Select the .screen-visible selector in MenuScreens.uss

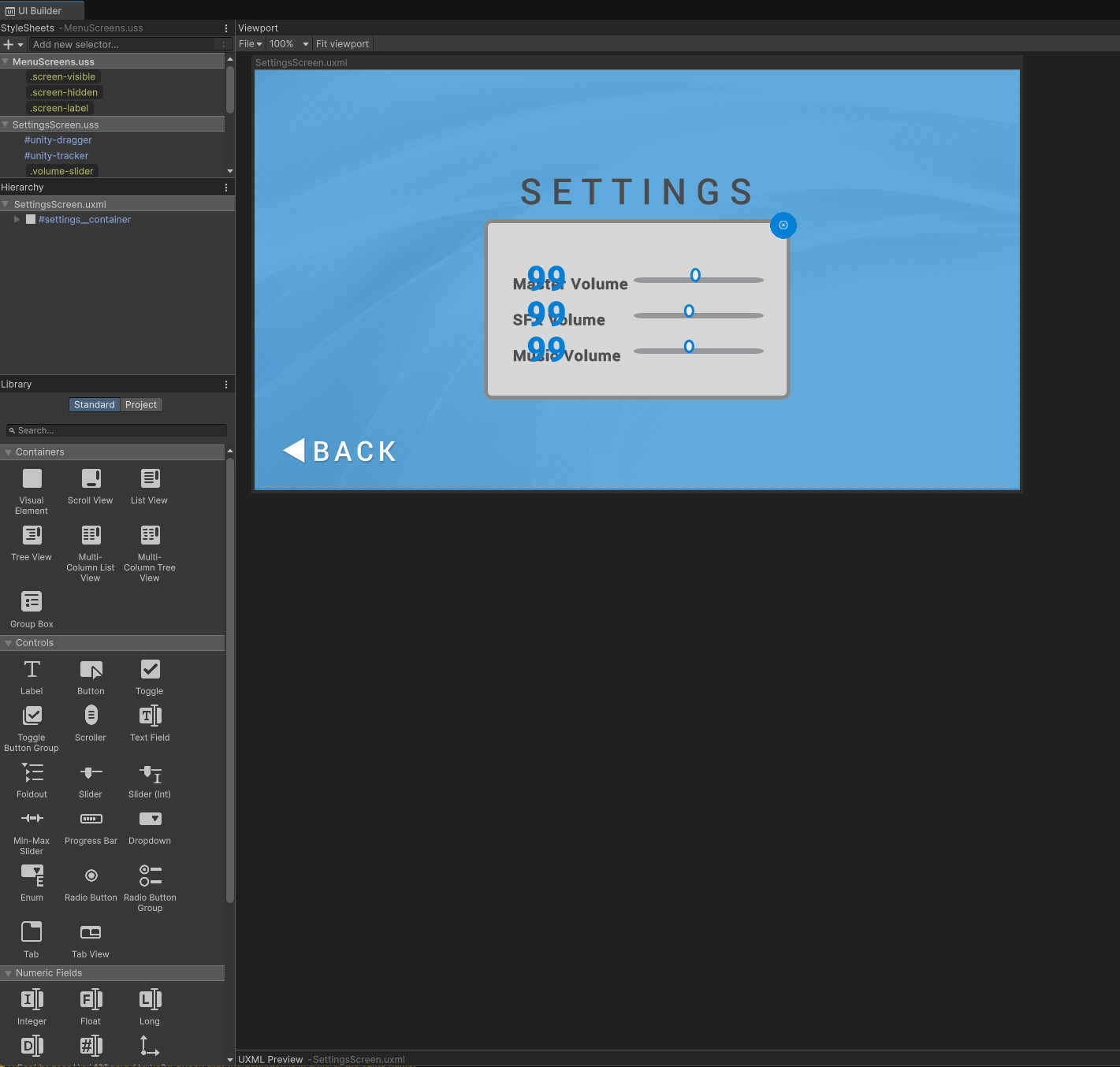point(63,76)
